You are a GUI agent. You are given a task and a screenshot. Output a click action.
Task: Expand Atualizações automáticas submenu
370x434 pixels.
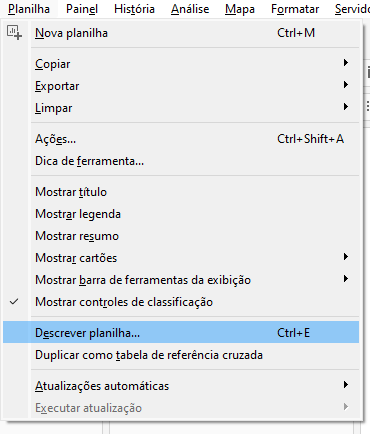pos(181,386)
